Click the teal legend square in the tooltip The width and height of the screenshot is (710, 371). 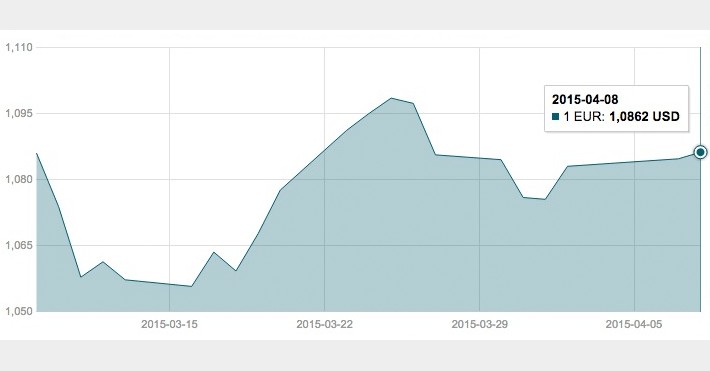(556, 117)
